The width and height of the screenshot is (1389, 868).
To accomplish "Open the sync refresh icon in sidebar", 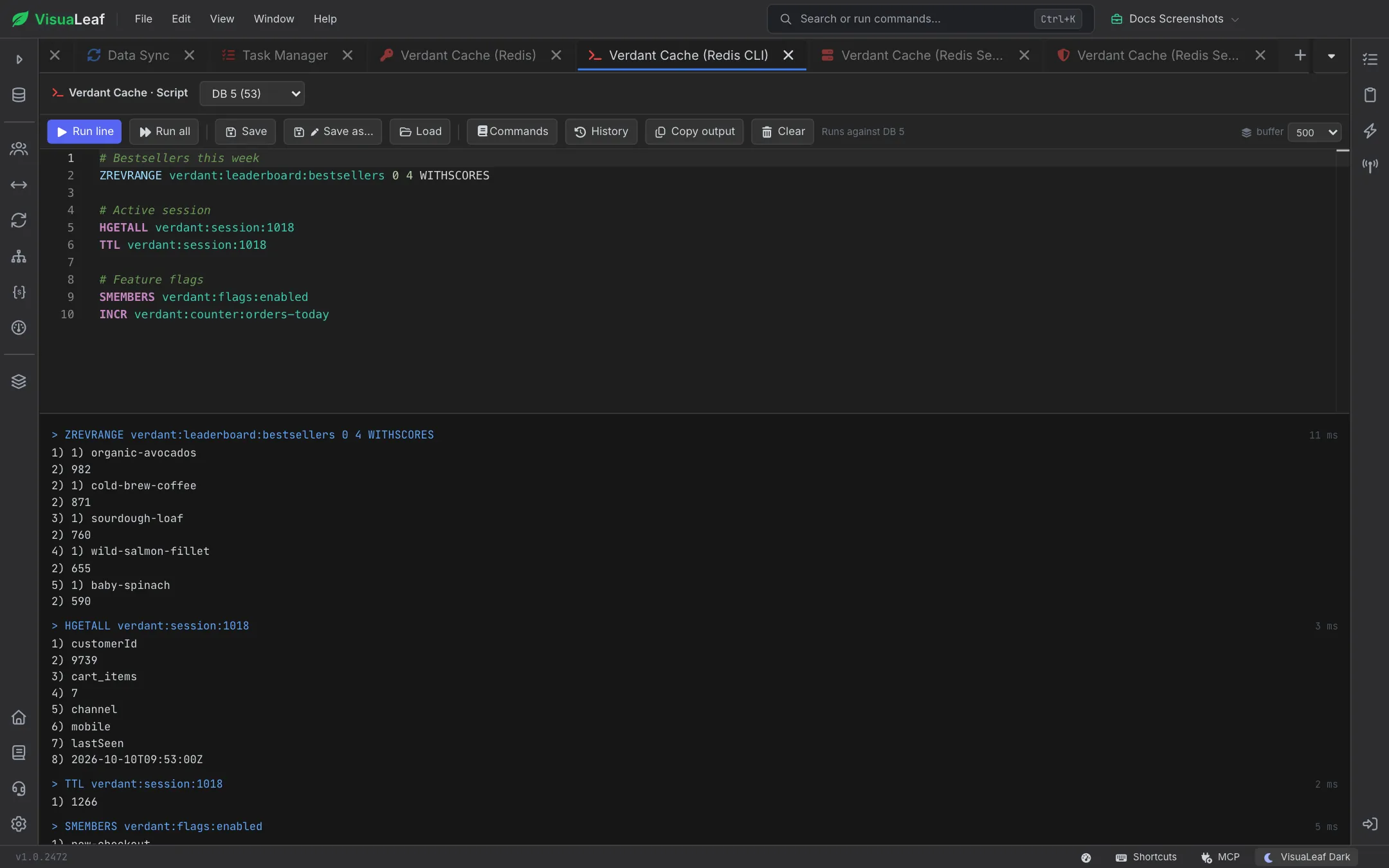I will pyautogui.click(x=19, y=221).
